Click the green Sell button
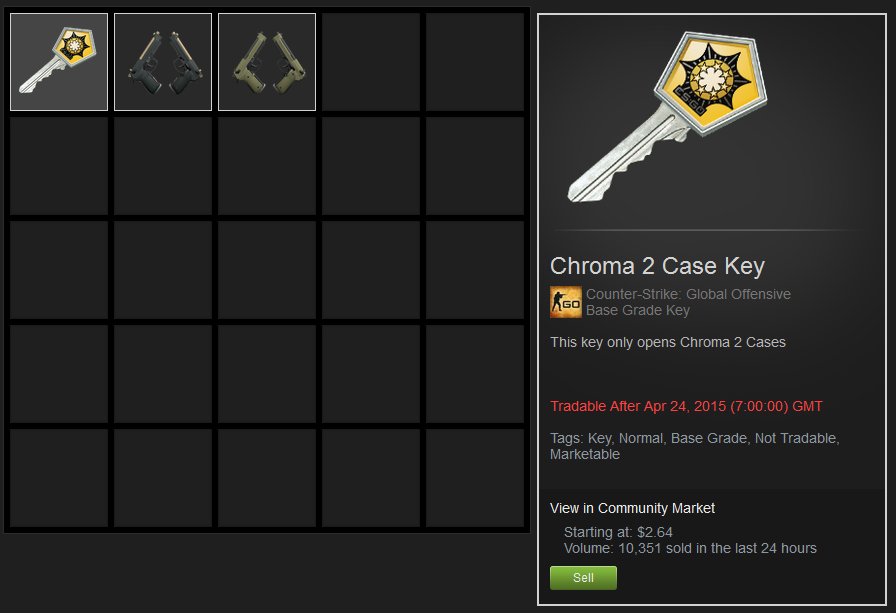The width and height of the screenshot is (896, 613). click(x=583, y=578)
